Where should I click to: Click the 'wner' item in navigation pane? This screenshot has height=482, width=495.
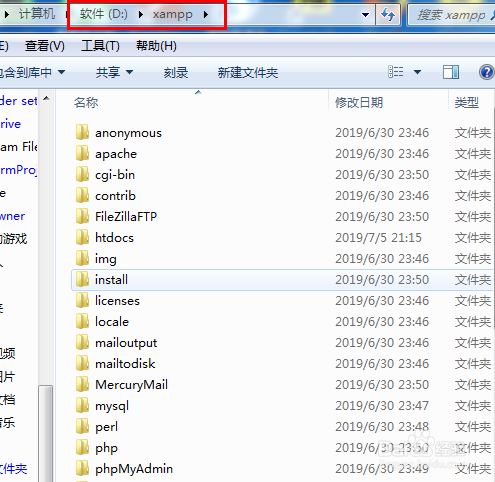coord(12,216)
